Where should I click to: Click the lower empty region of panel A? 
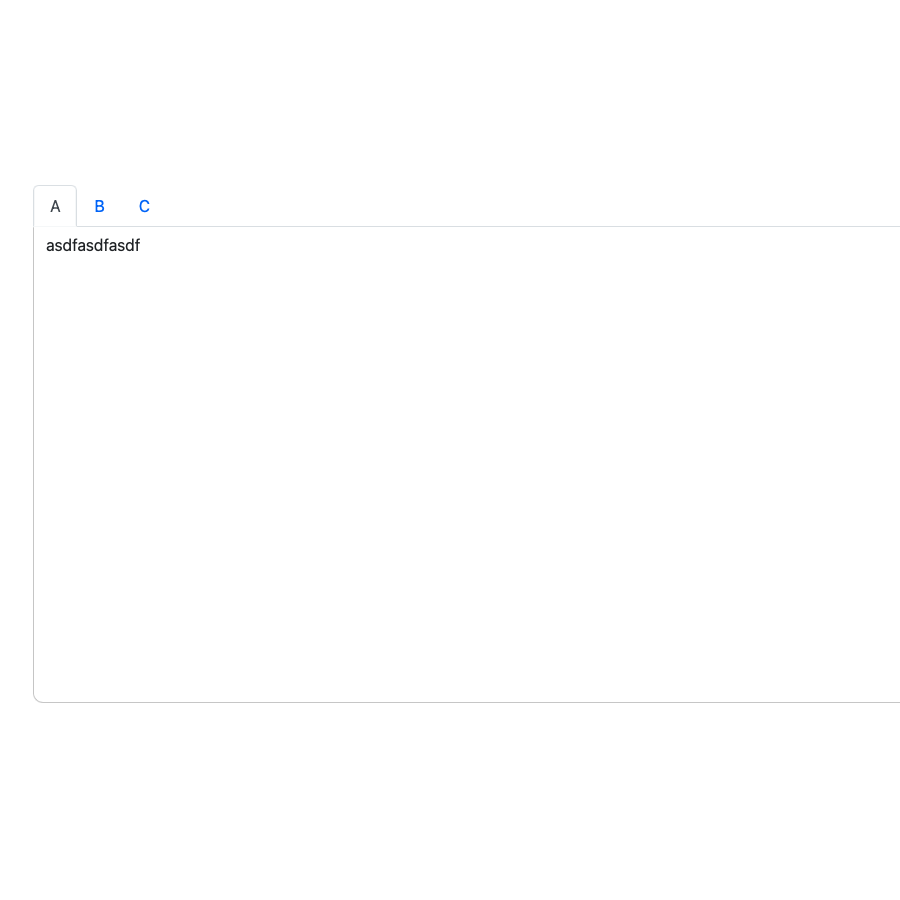pyautogui.click(x=467, y=640)
